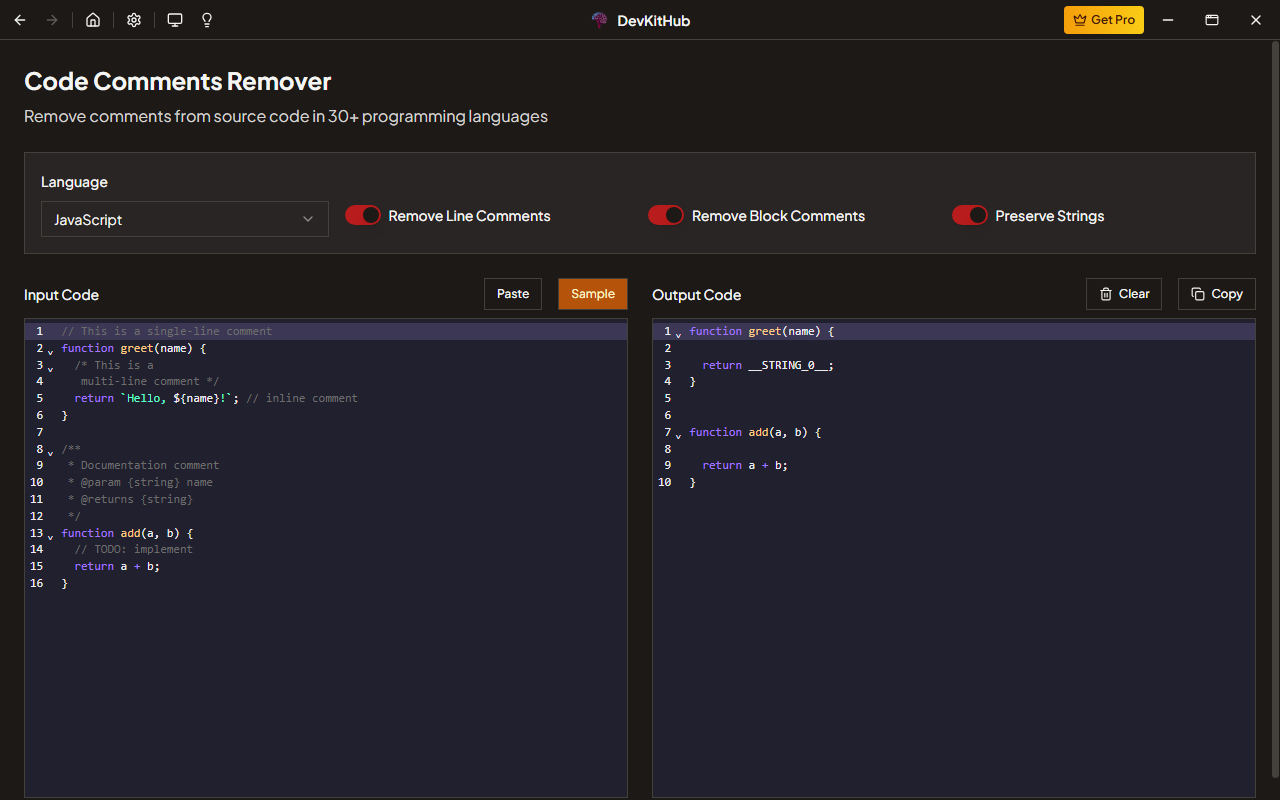The width and height of the screenshot is (1280, 800).
Task: Click the Language label
Action: click(x=74, y=182)
